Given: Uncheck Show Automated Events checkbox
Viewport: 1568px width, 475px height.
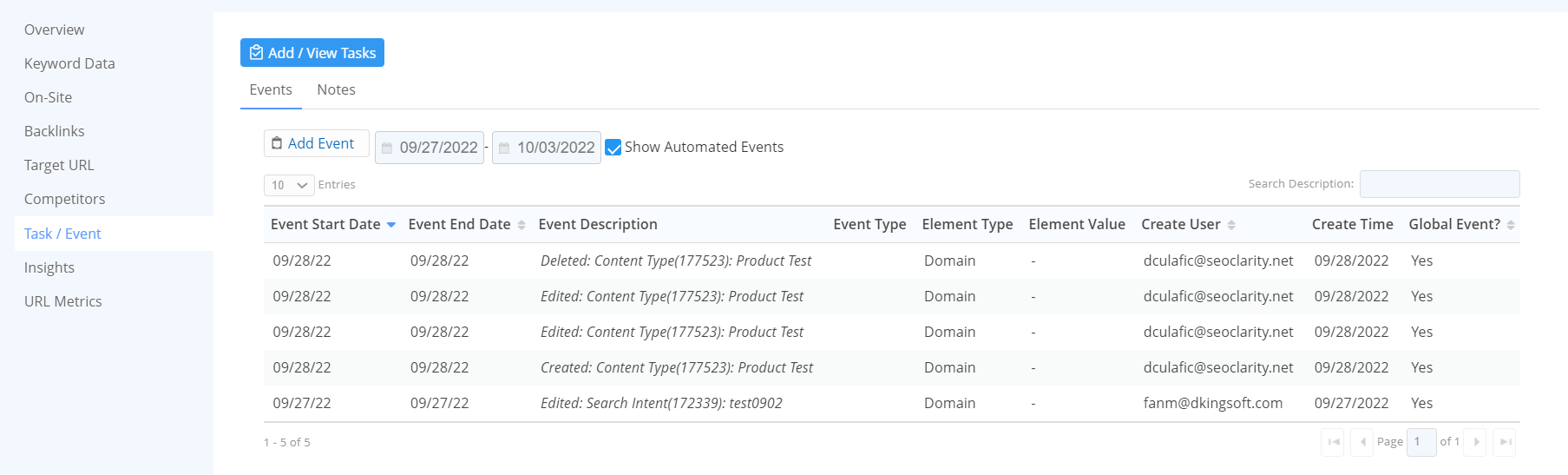Looking at the screenshot, I should [613, 148].
